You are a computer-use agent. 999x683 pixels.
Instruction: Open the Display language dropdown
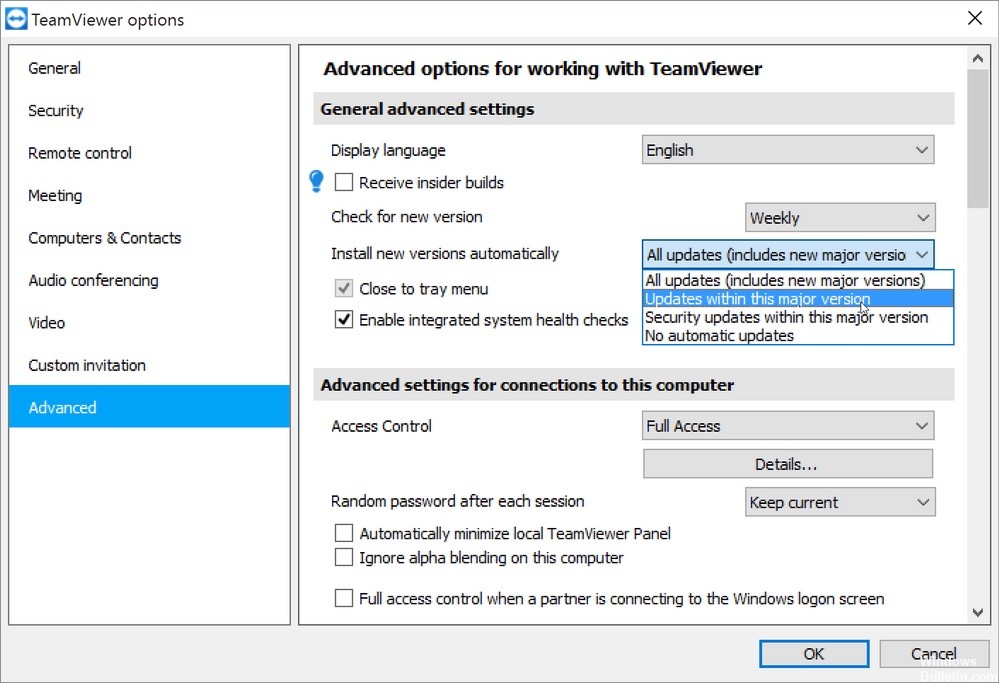point(788,150)
